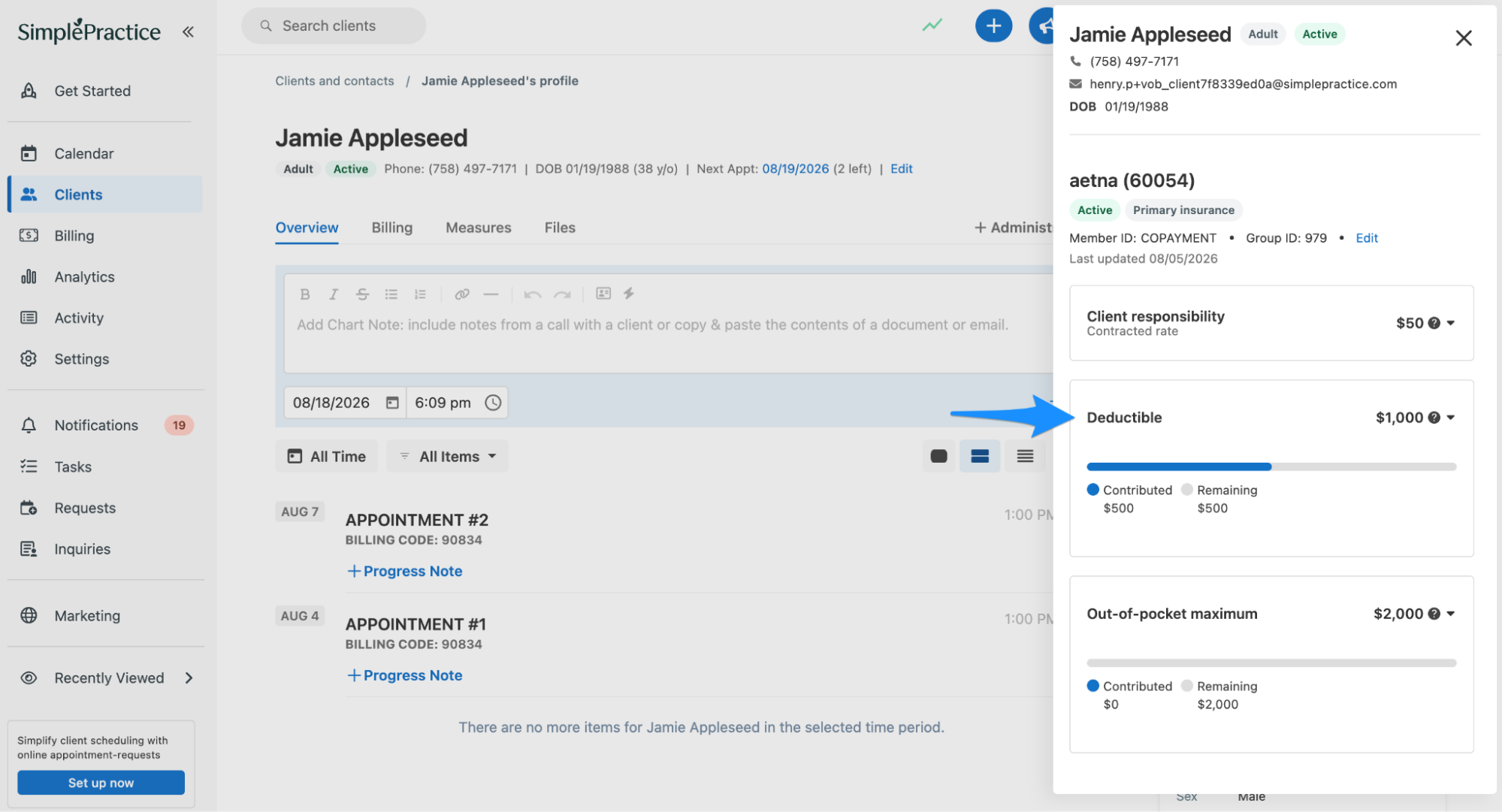Click the green trend line icon
The height and width of the screenshot is (812, 1502).
click(932, 26)
